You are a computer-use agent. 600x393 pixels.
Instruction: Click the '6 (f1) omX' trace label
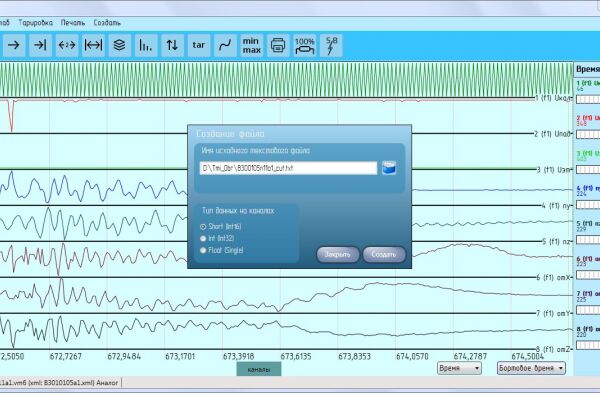tap(554, 277)
